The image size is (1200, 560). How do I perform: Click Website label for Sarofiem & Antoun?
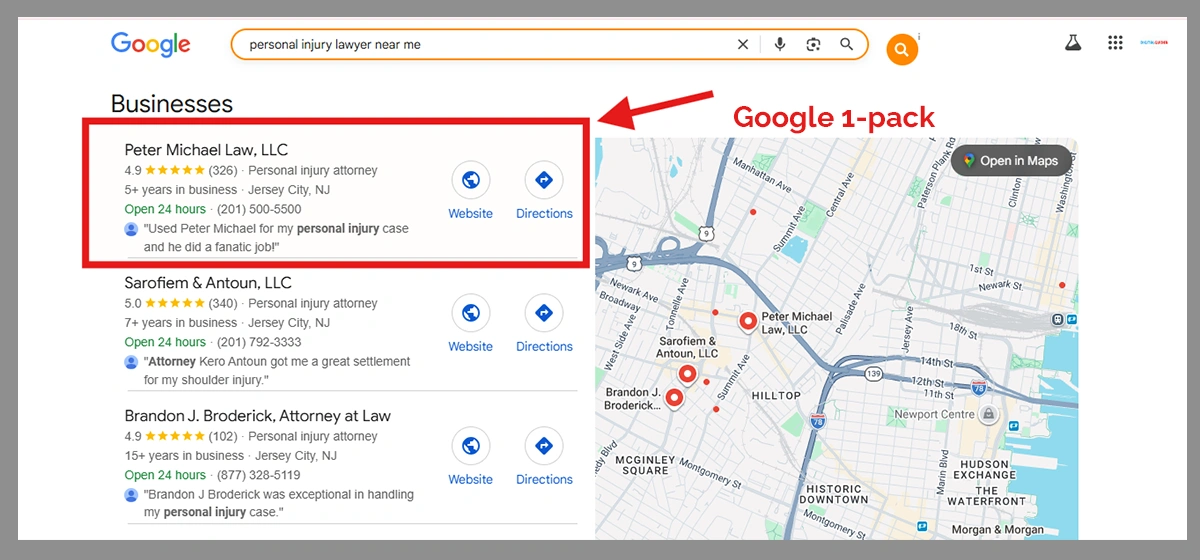click(470, 347)
